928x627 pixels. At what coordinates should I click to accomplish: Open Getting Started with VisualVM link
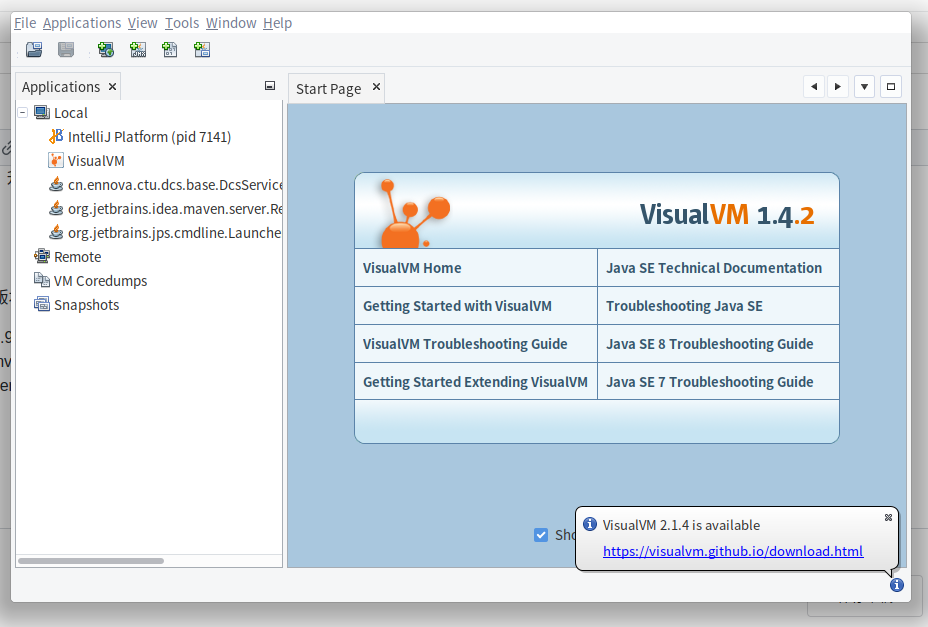point(457,306)
